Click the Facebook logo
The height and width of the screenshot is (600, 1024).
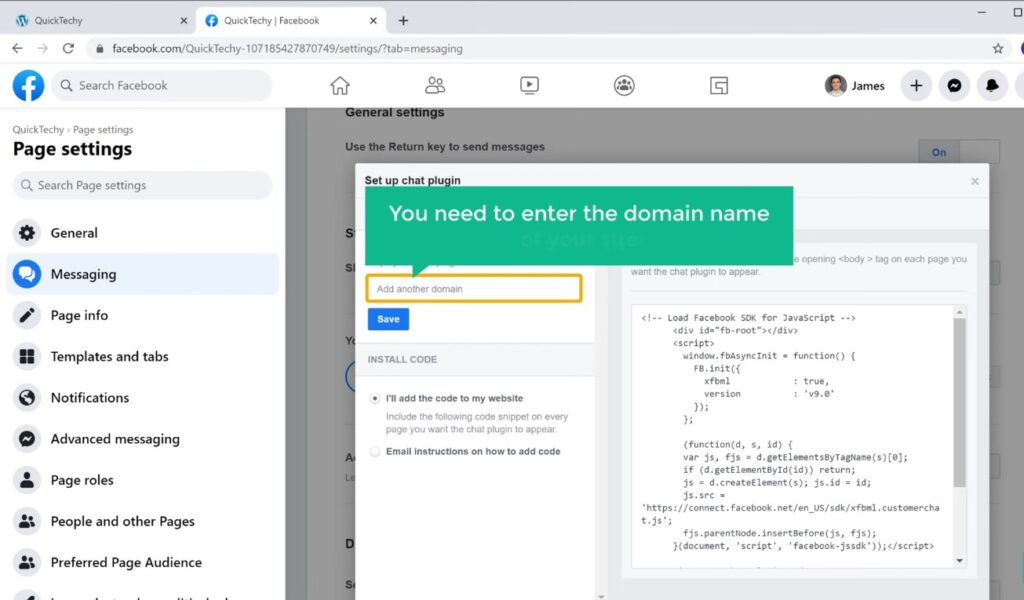[27, 85]
